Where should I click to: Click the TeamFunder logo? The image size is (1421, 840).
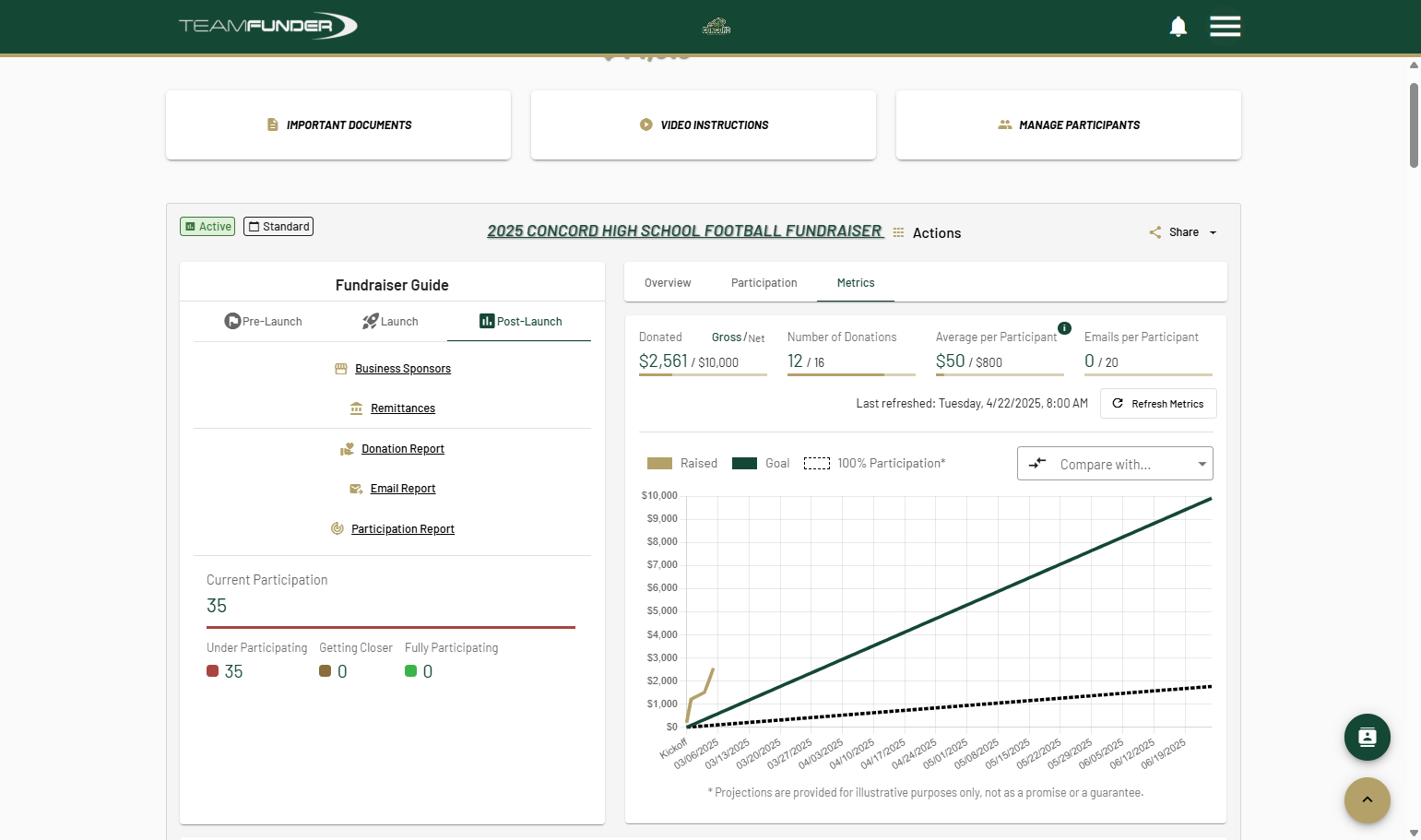tap(267, 26)
